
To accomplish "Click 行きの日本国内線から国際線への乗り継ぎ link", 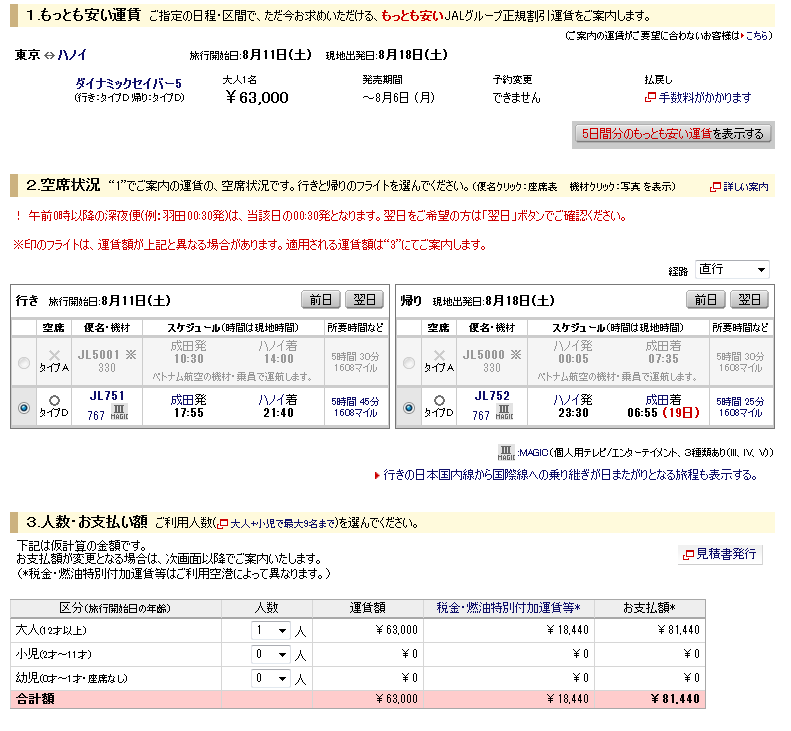I will point(570,475).
